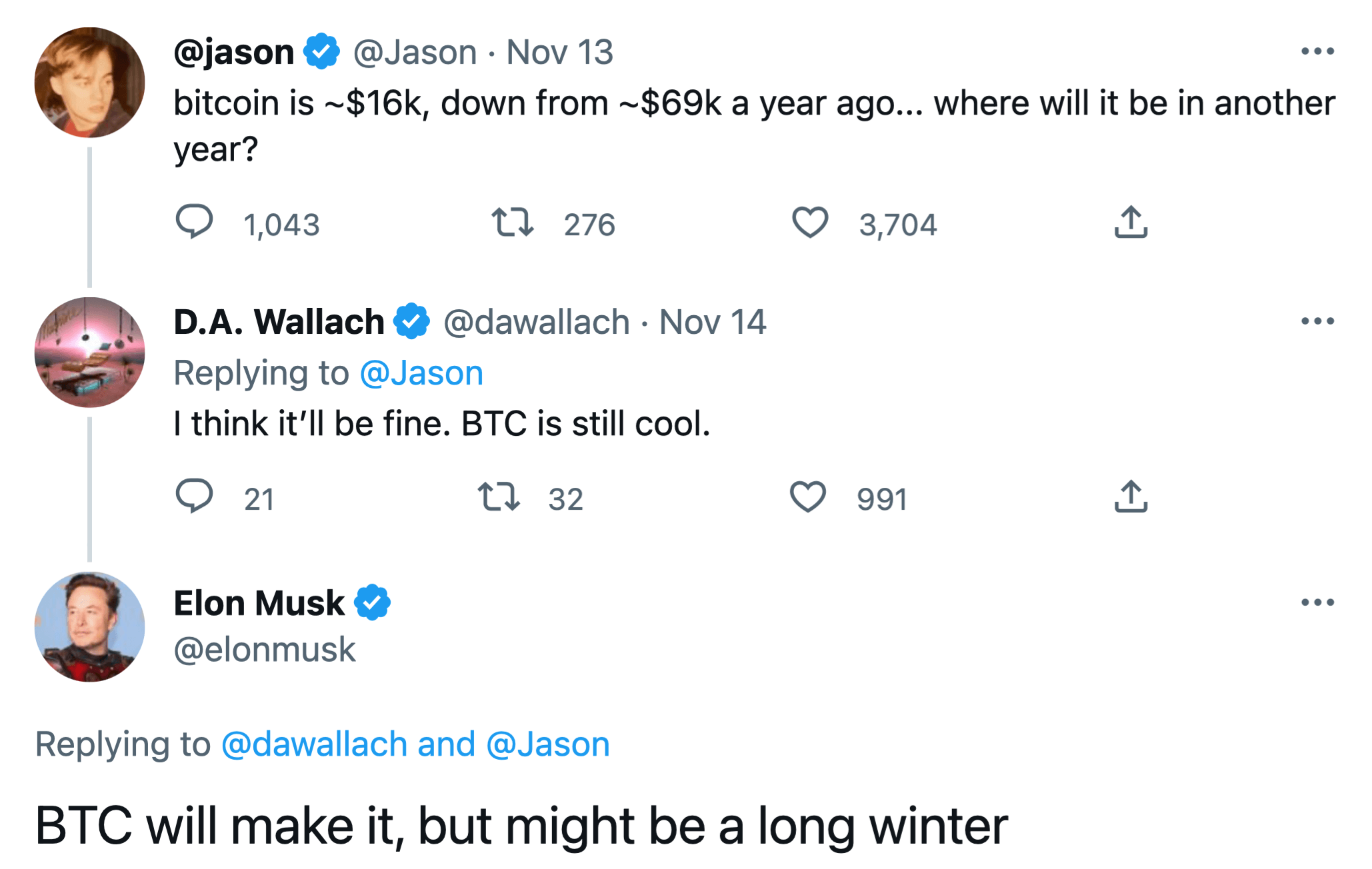Like D.A. Wallach's reply
Screen dimensions: 1372x869
point(807,497)
